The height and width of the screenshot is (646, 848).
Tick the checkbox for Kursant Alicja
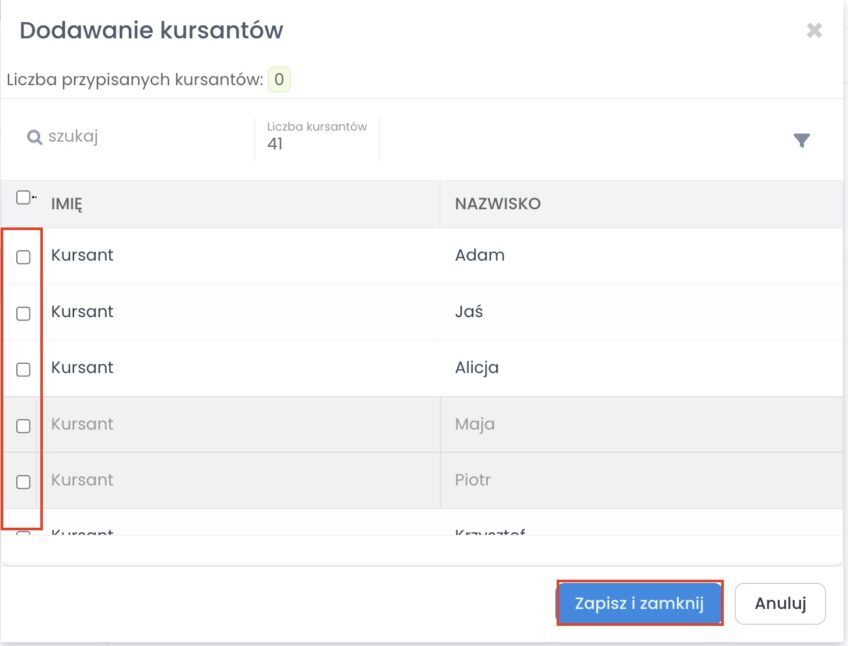coord(24,369)
